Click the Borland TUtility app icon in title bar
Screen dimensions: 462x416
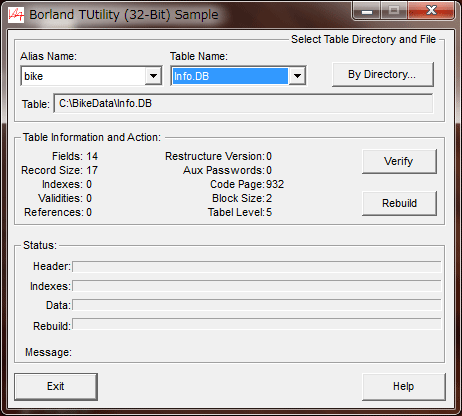(16, 15)
